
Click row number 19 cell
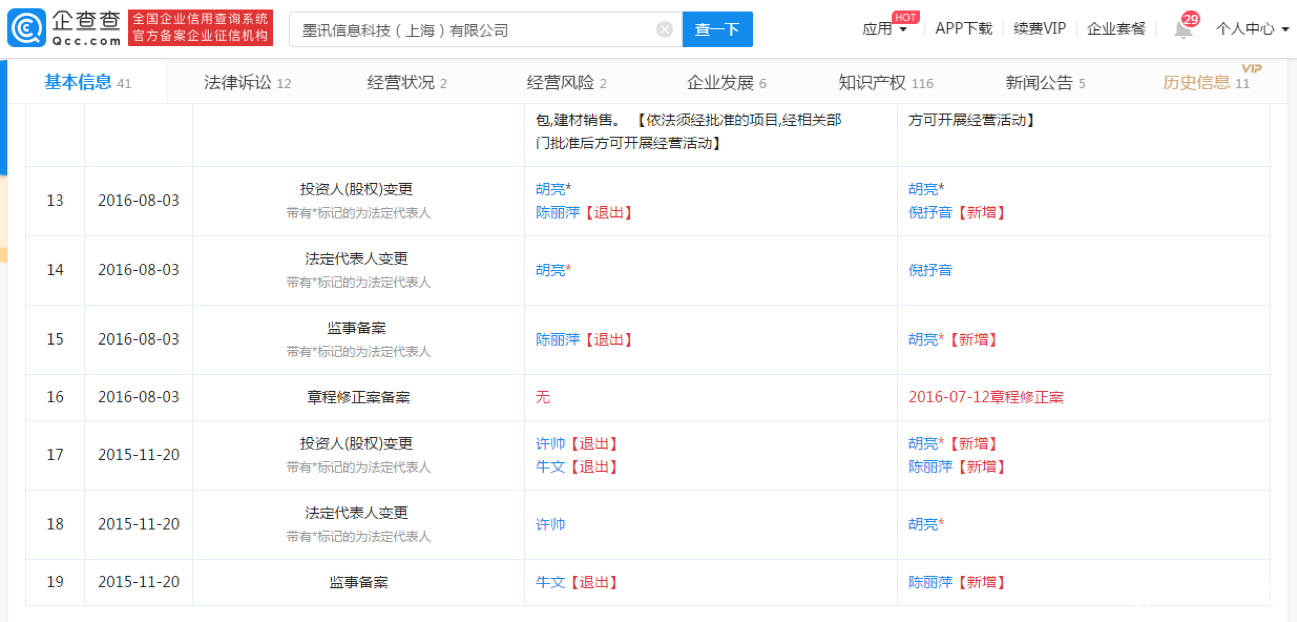[55, 582]
